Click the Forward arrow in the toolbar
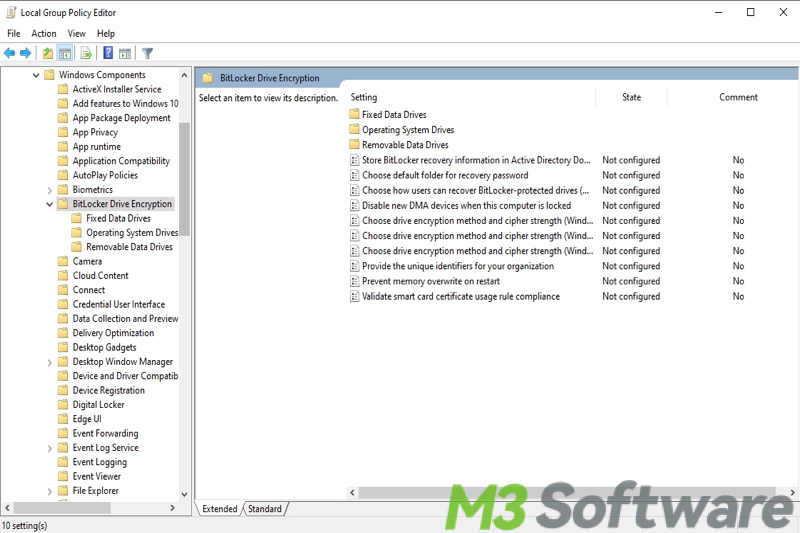This screenshot has width=800, height=533. (x=26, y=53)
